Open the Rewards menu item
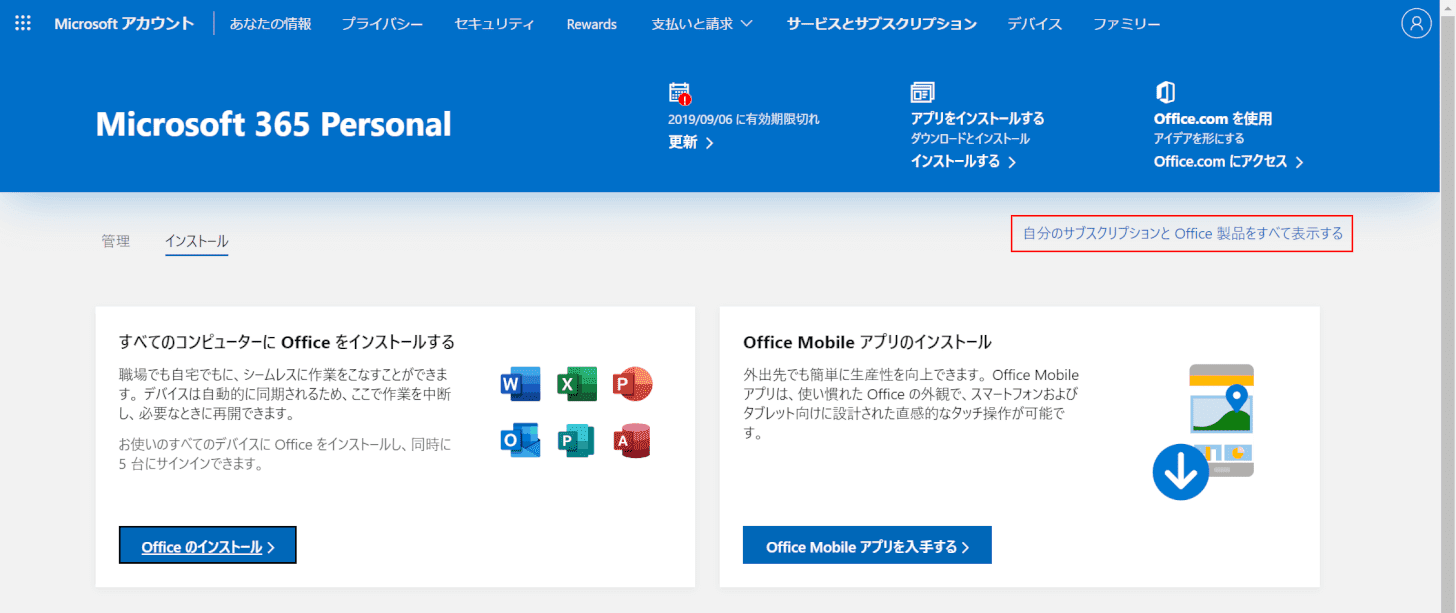Screen dimensions: 1456x613 591,24
